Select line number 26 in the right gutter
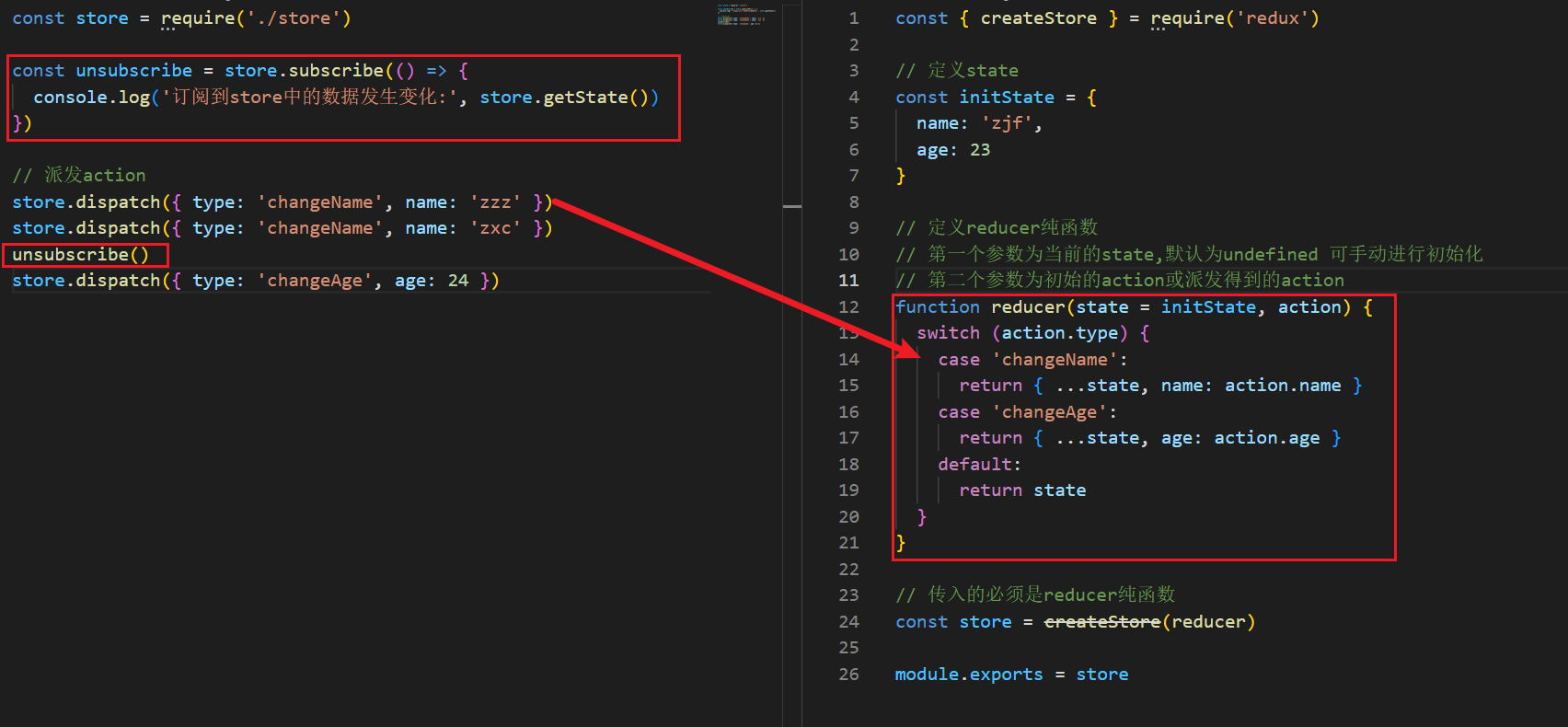 pyautogui.click(x=848, y=675)
